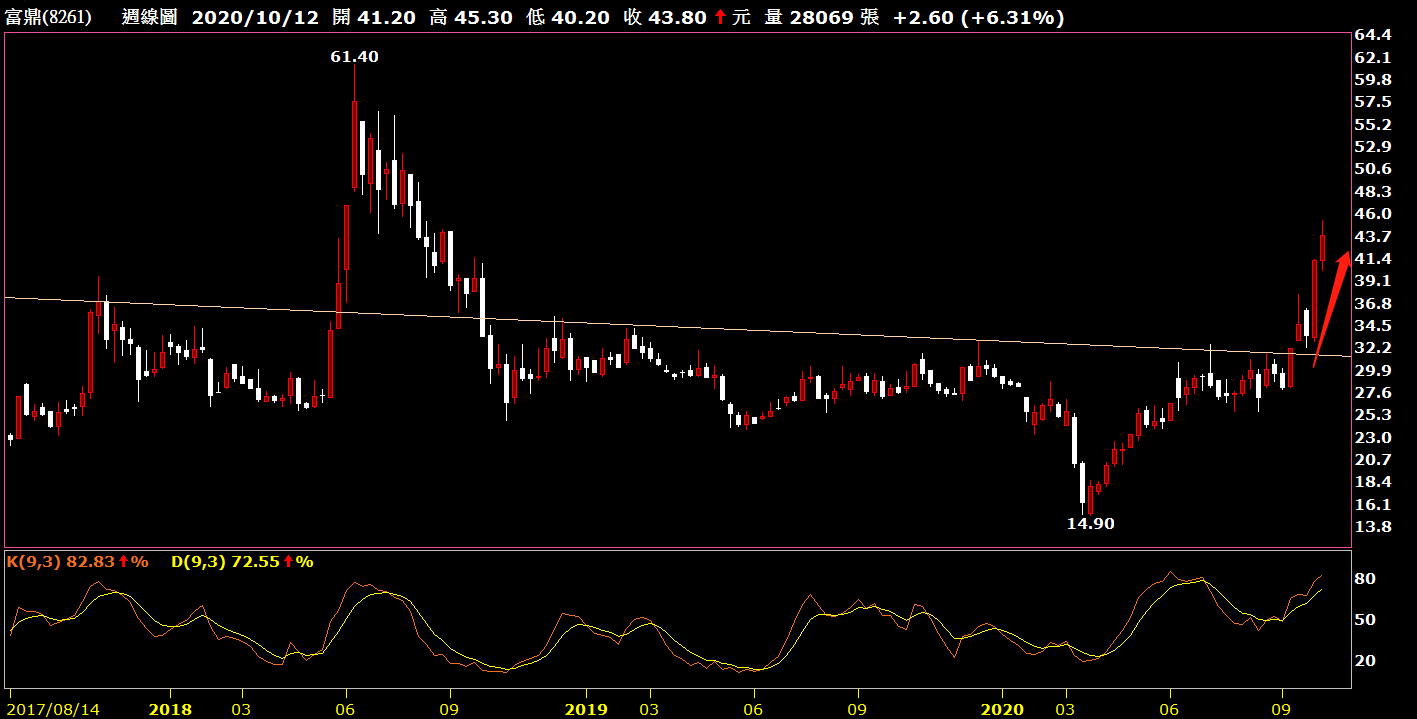This screenshot has height=719, width=1417.
Task: Select the 14.90 lowest price label
Action: [x=1090, y=524]
